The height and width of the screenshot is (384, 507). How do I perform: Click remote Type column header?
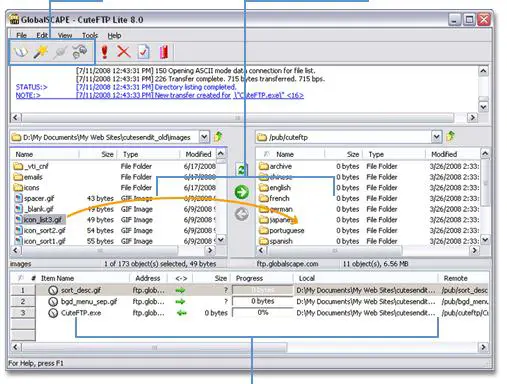point(395,154)
